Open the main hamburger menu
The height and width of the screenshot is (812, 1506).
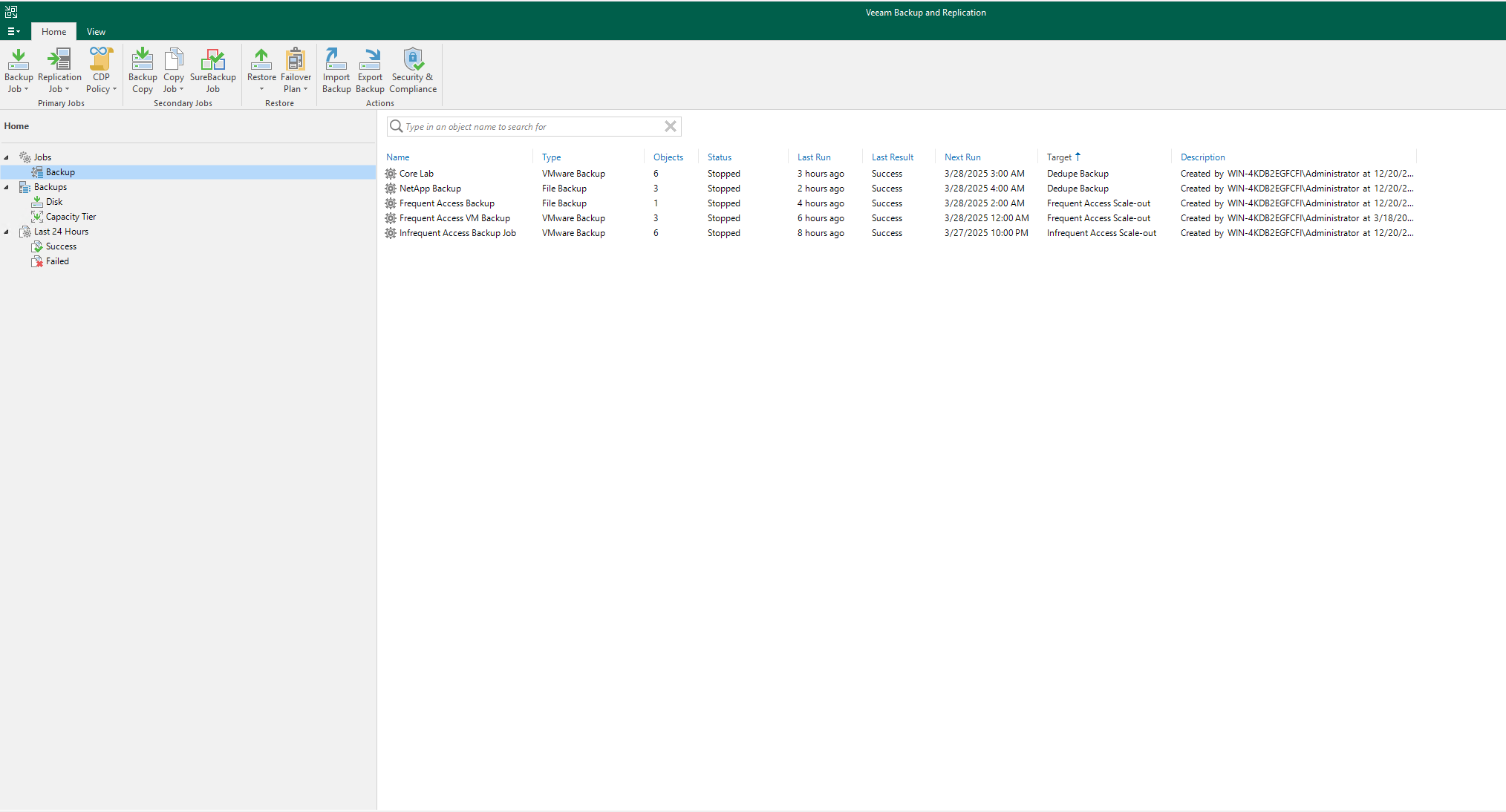(x=13, y=31)
